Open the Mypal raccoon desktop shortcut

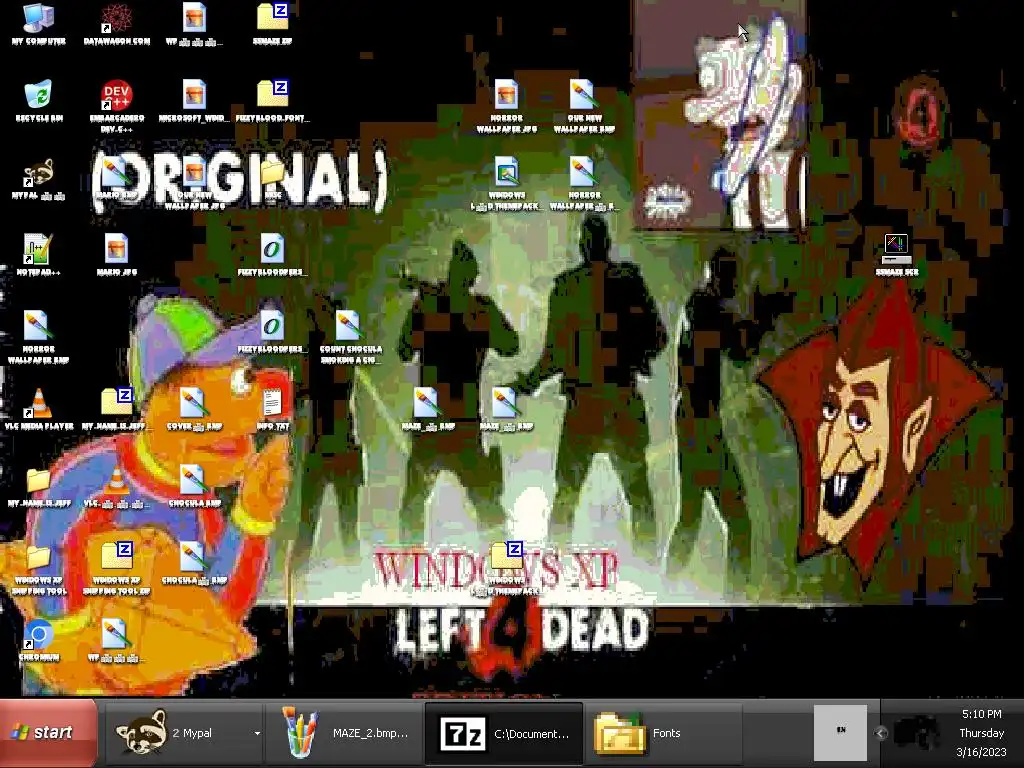click(39, 178)
